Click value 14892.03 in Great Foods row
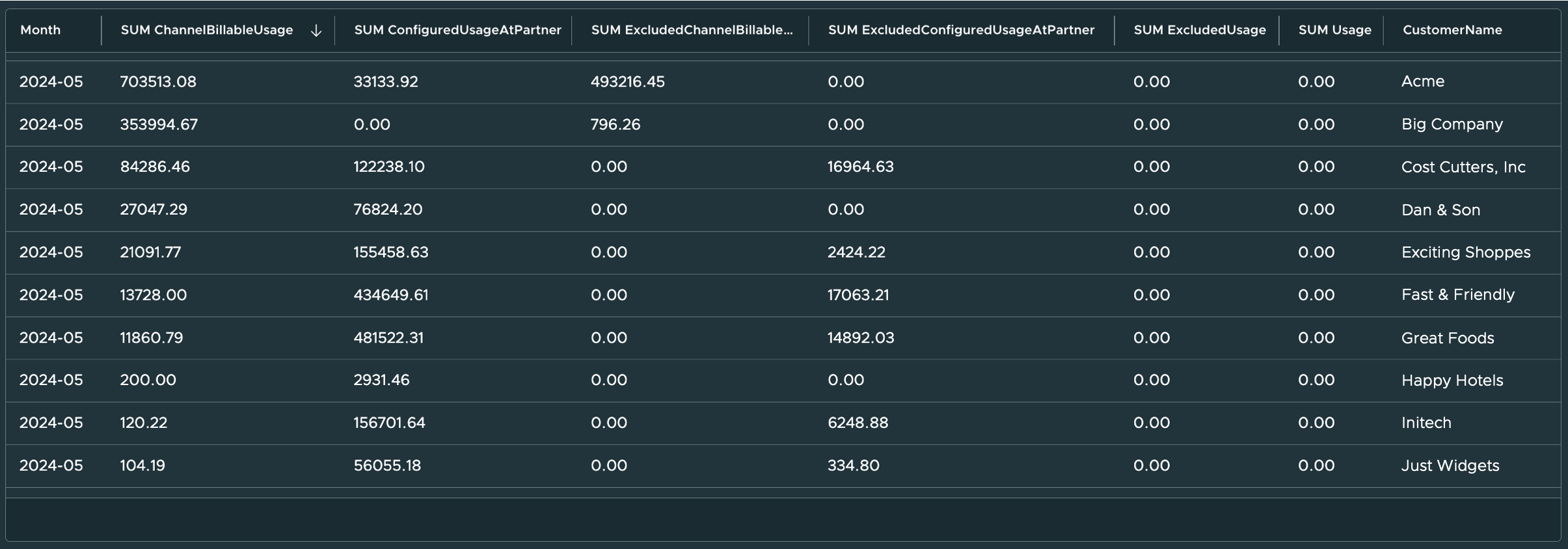Screen dimensions: 1568x549 [861, 338]
